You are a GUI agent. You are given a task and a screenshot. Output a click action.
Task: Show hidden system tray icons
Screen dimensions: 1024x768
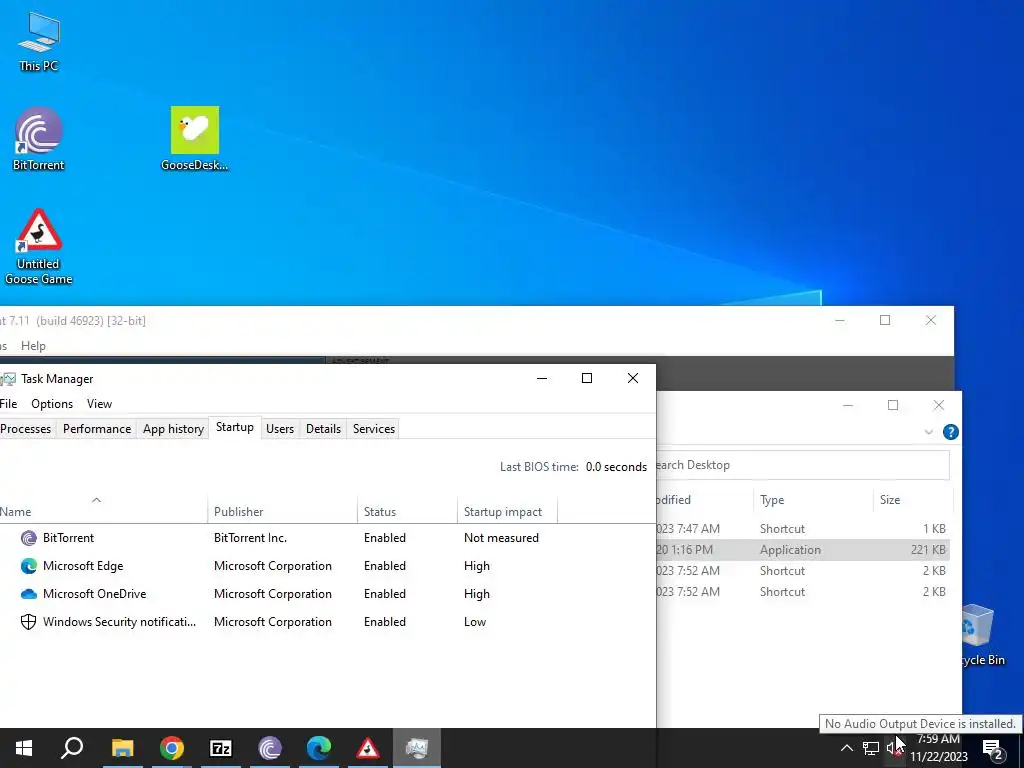(846, 748)
